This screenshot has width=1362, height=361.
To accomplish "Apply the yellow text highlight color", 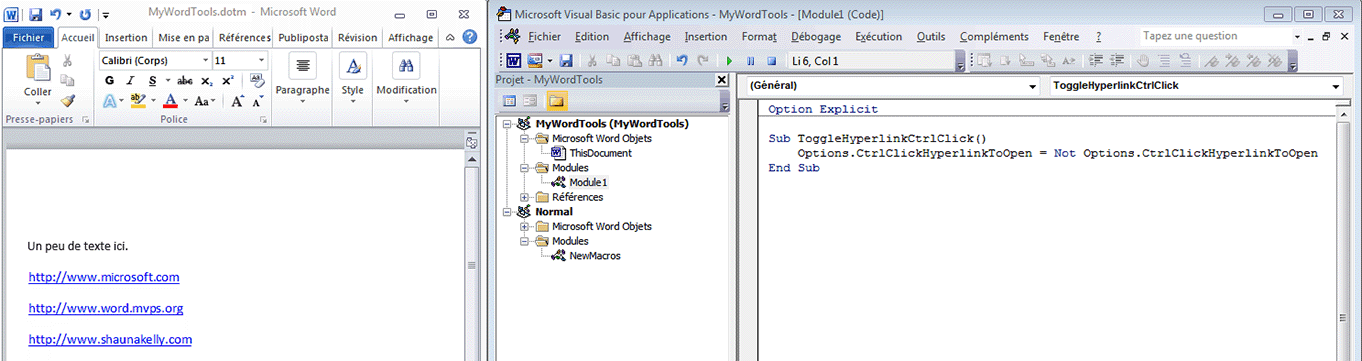I will (x=138, y=101).
